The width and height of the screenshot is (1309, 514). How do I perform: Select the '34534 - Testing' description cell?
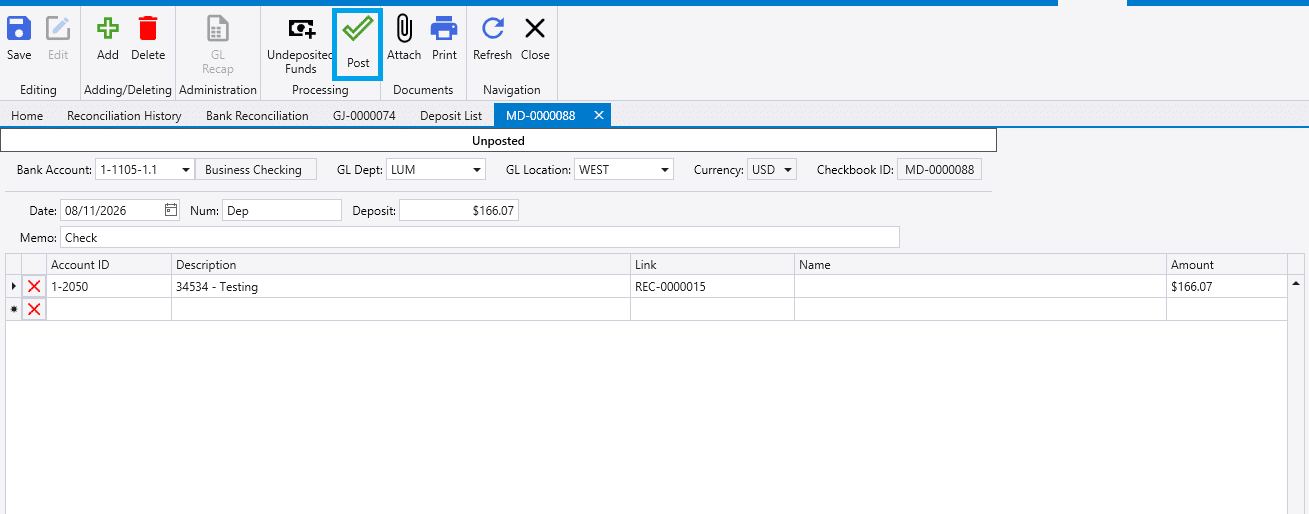coord(401,287)
